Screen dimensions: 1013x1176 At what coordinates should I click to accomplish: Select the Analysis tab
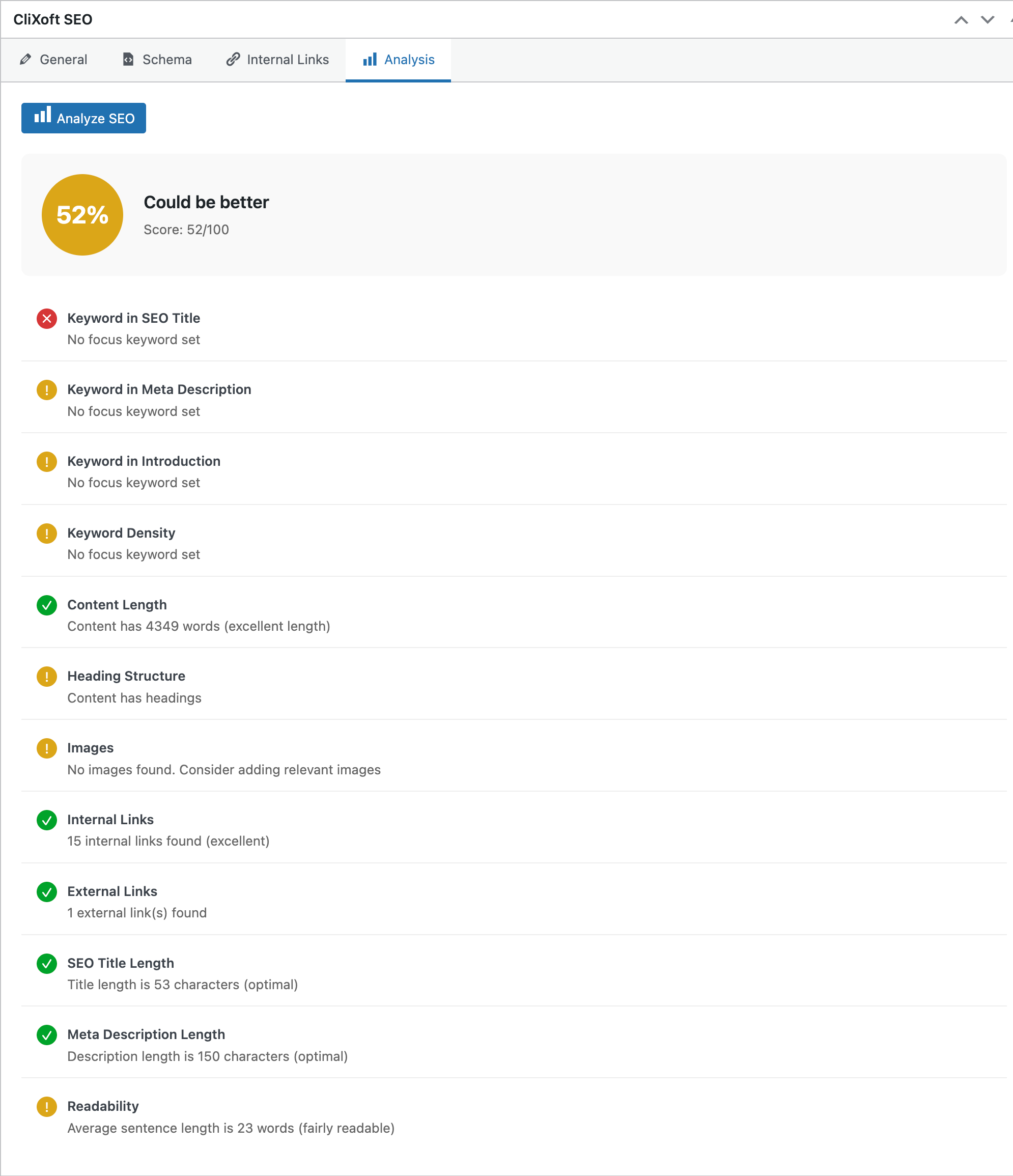point(399,60)
